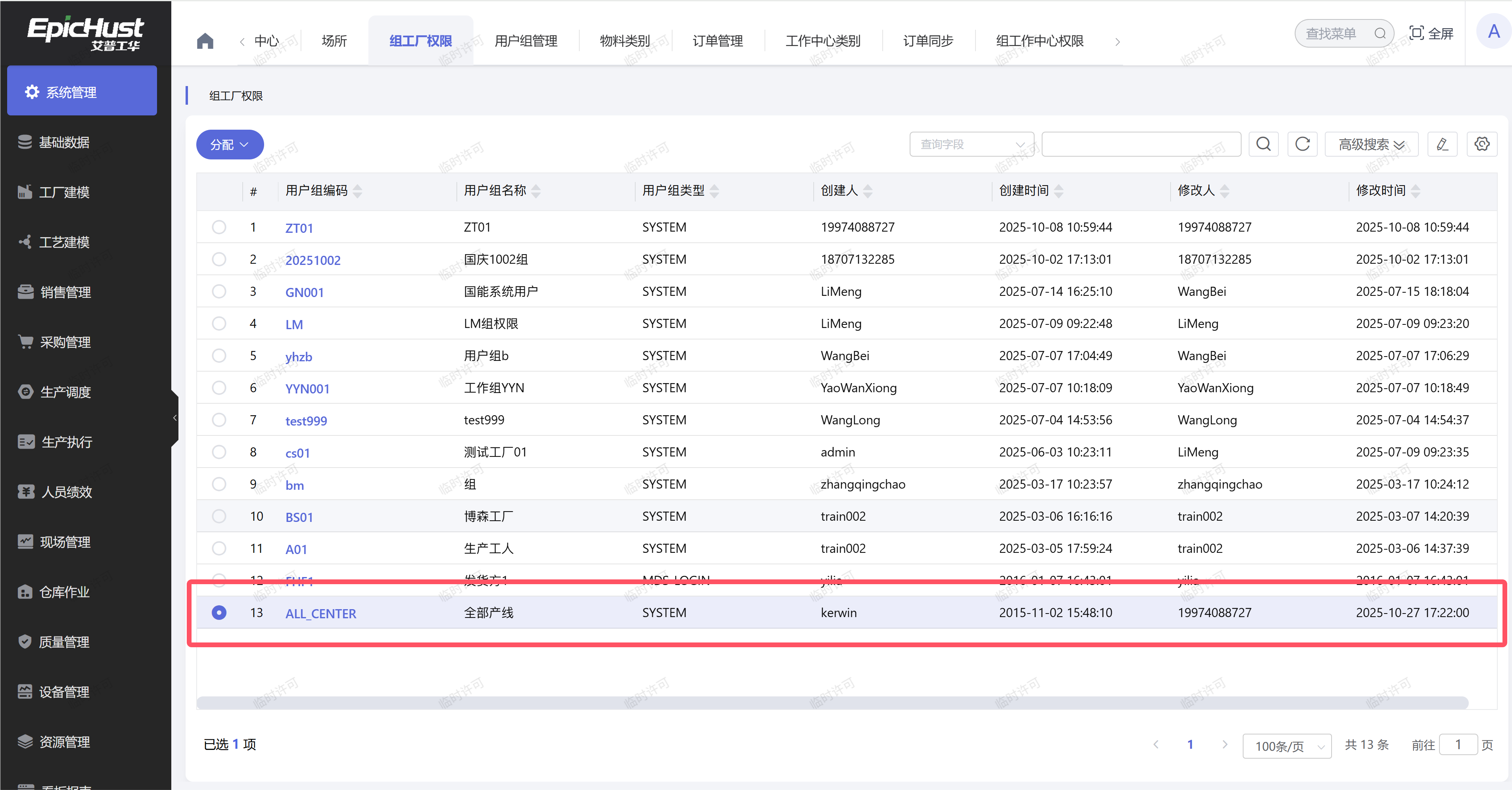The height and width of the screenshot is (790, 1512).
Task: Open the 查询字段 dropdown
Action: click(972, 144)
